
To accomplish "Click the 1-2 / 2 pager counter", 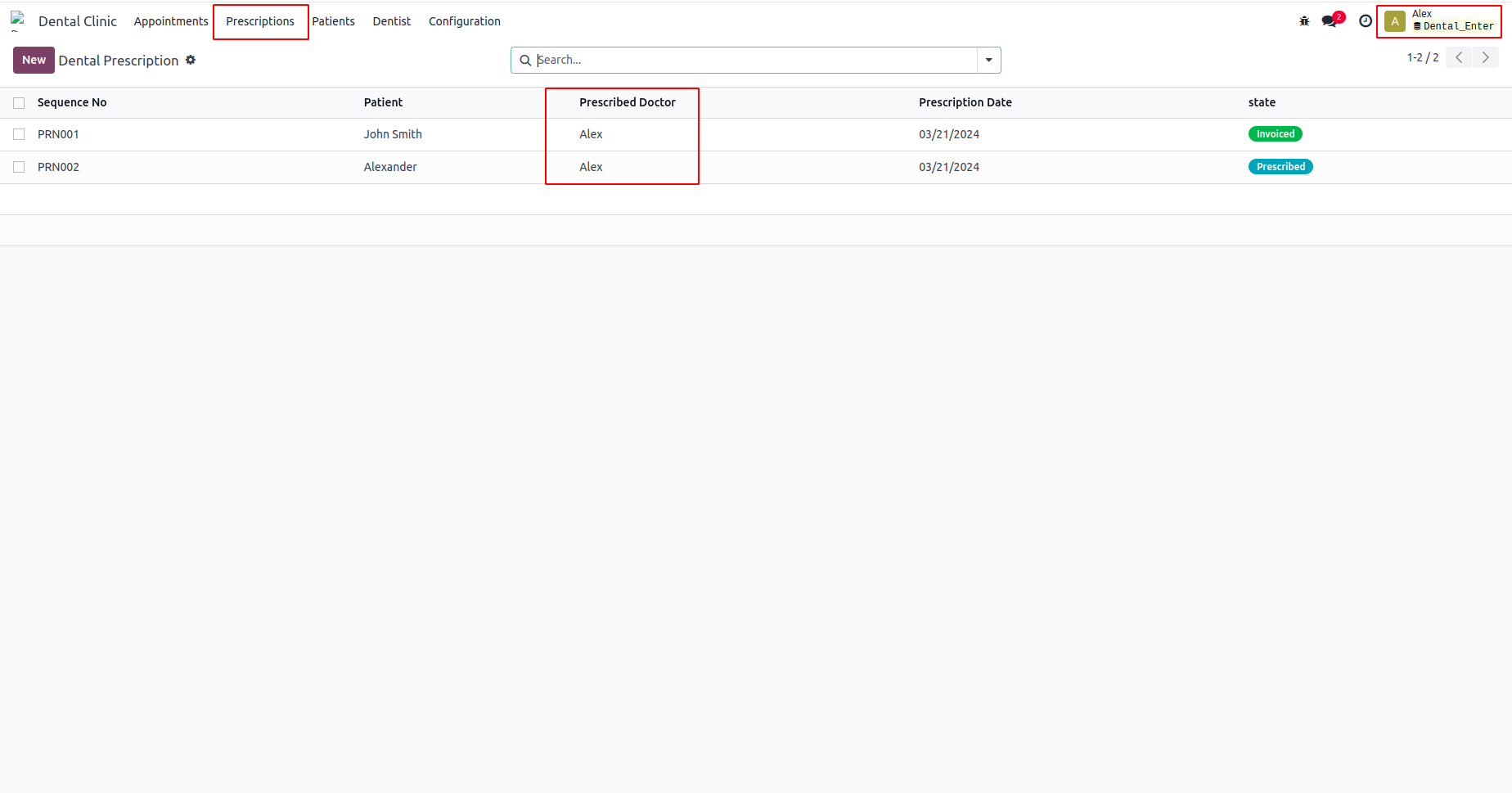I will tap(1423, 57).
